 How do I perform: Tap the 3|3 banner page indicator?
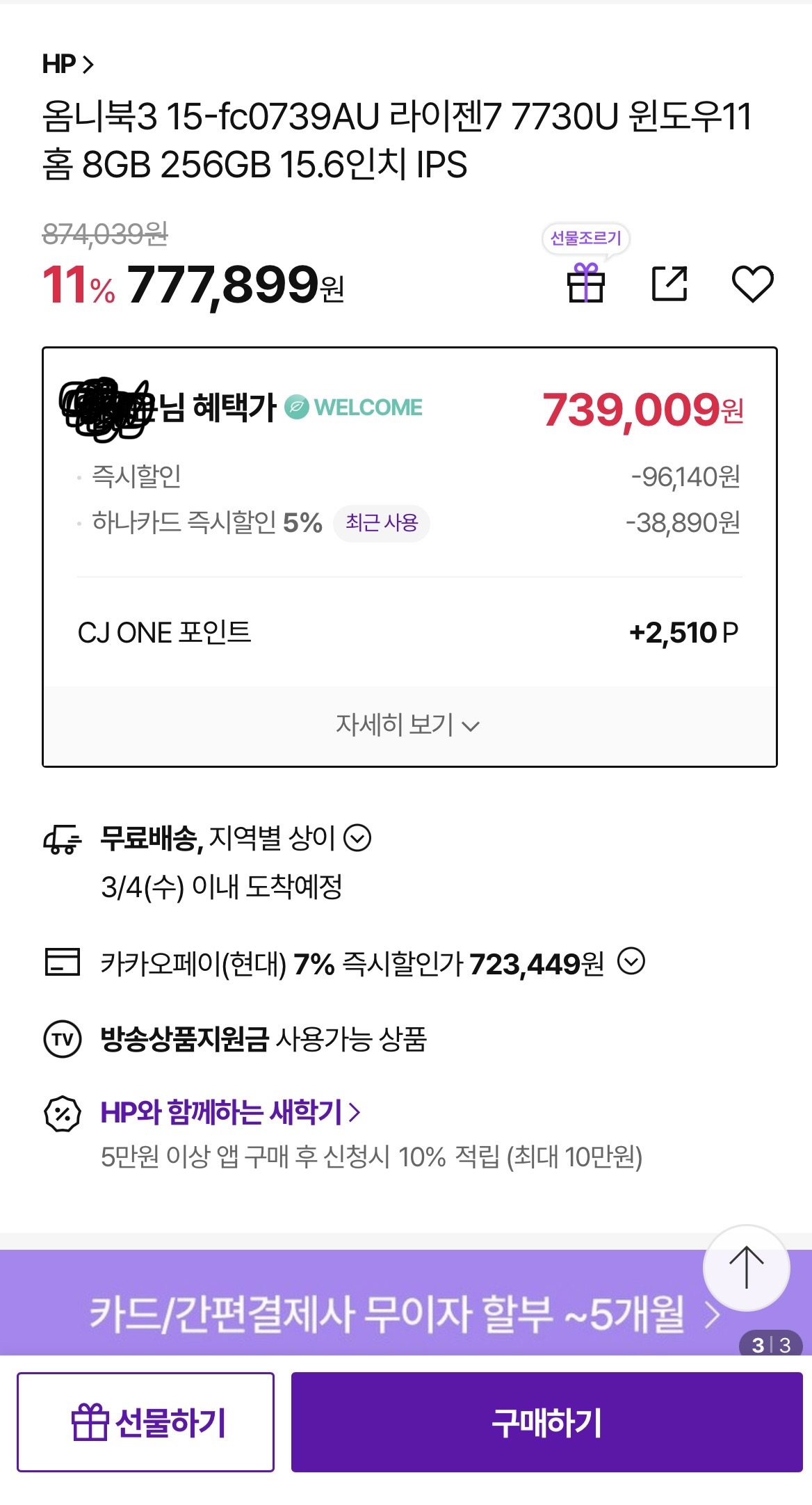point(771,1345)
